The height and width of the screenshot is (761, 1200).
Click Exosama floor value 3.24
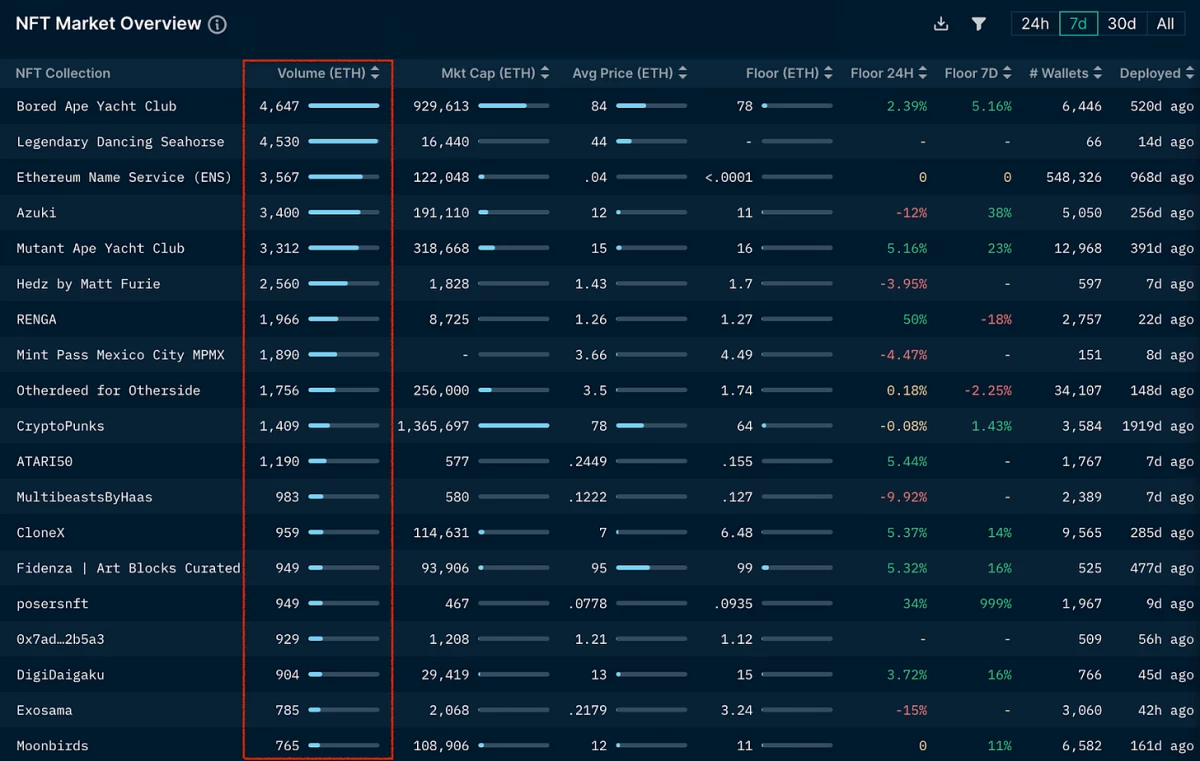(x=736, y=710)
